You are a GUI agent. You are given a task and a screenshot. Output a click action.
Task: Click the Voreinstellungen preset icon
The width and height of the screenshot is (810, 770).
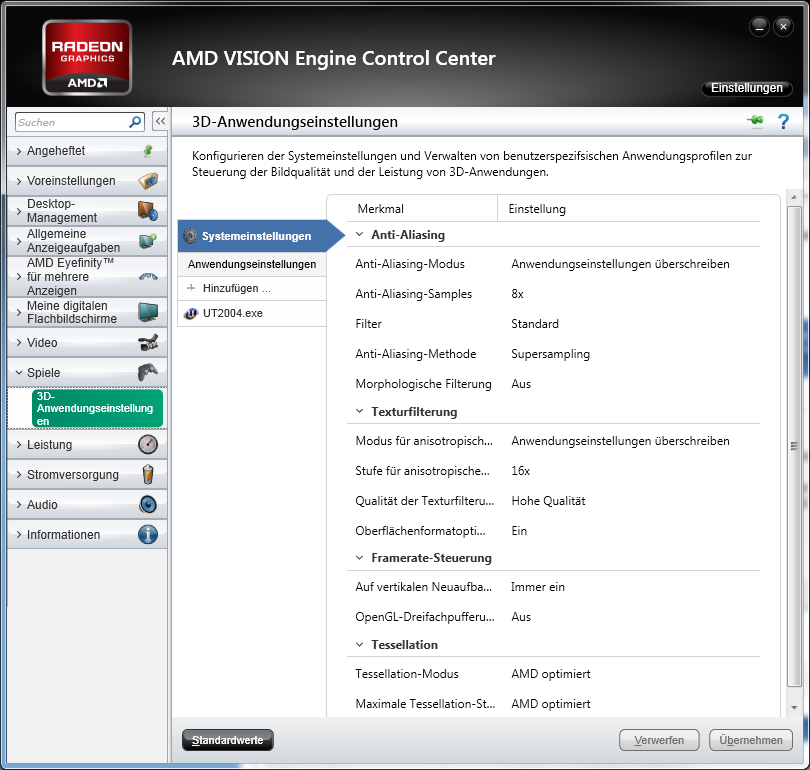[148, 181]
